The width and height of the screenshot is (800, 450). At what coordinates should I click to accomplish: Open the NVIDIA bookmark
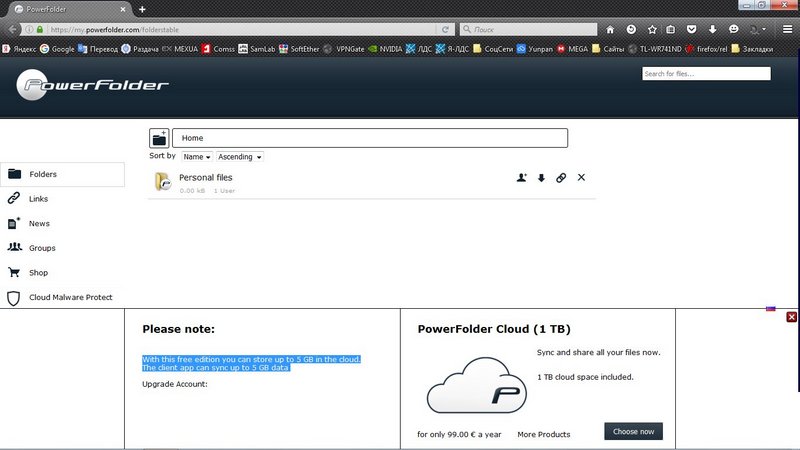tap(385, 49)
